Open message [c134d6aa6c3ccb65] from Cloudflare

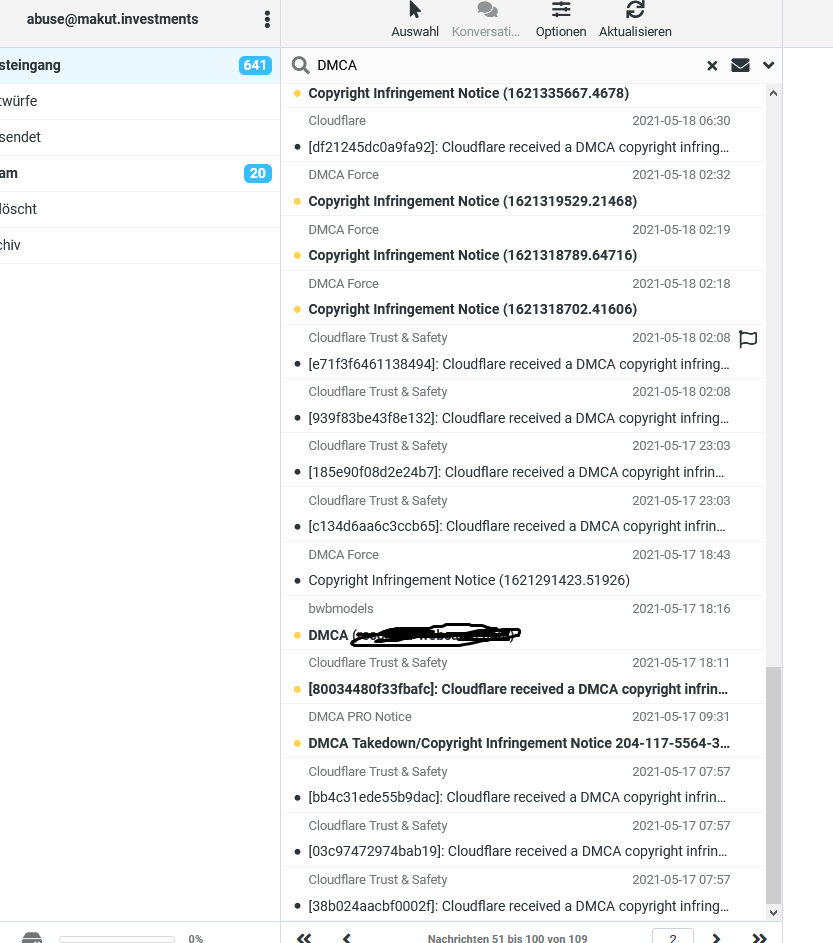523,514
